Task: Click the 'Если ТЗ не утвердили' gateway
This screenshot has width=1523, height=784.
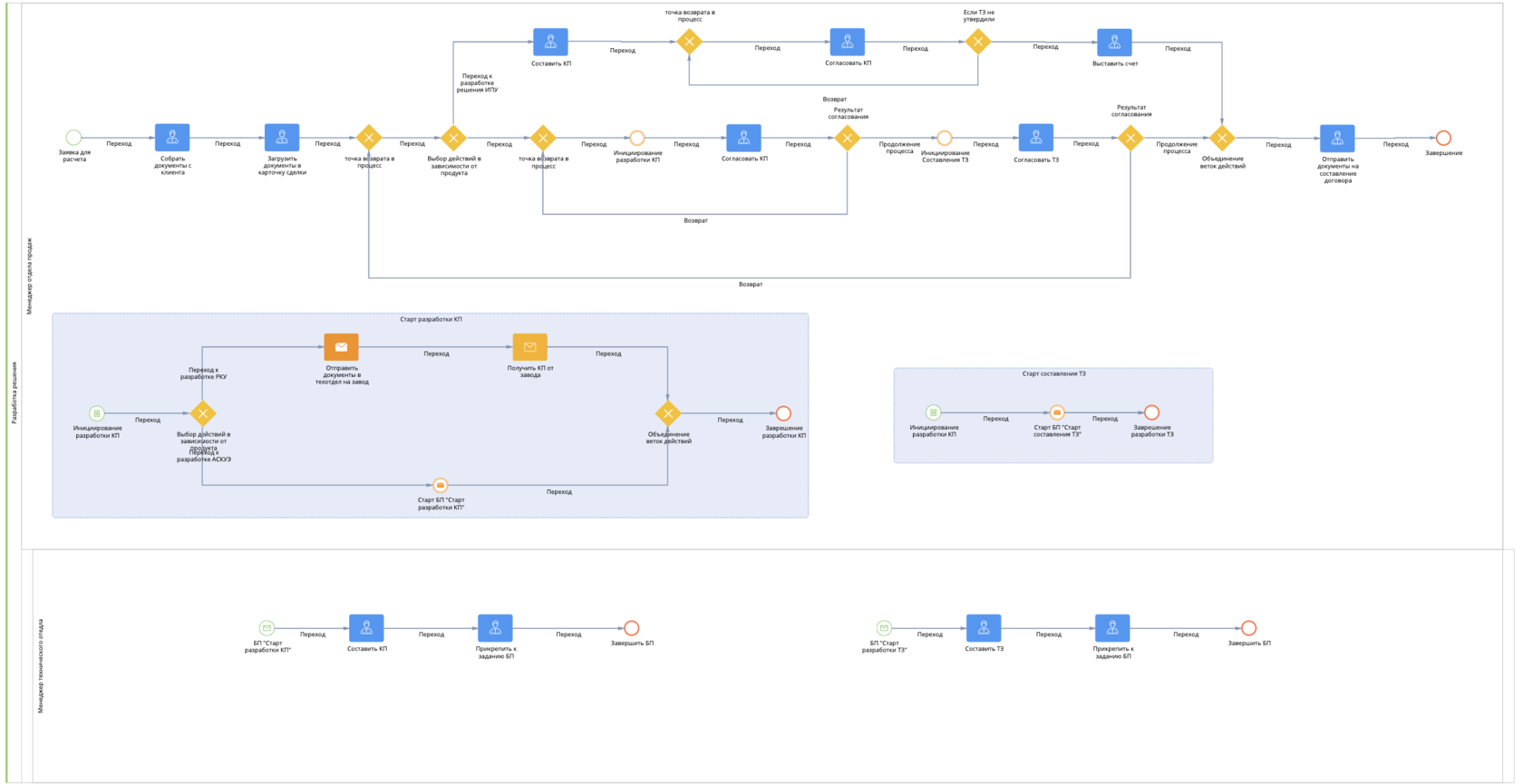Action: (978, 42)
